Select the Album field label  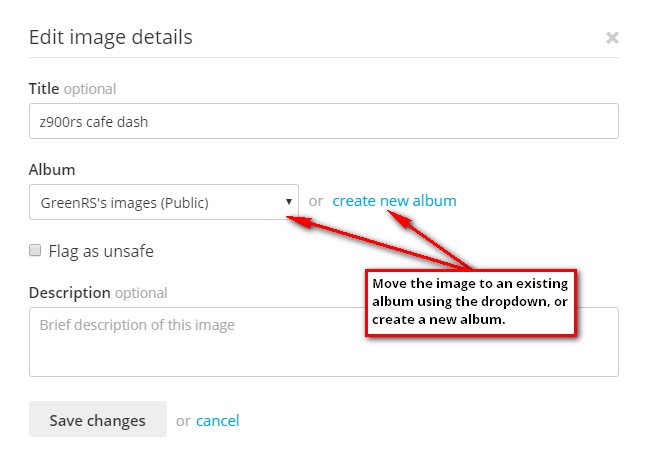pos(52,169)
